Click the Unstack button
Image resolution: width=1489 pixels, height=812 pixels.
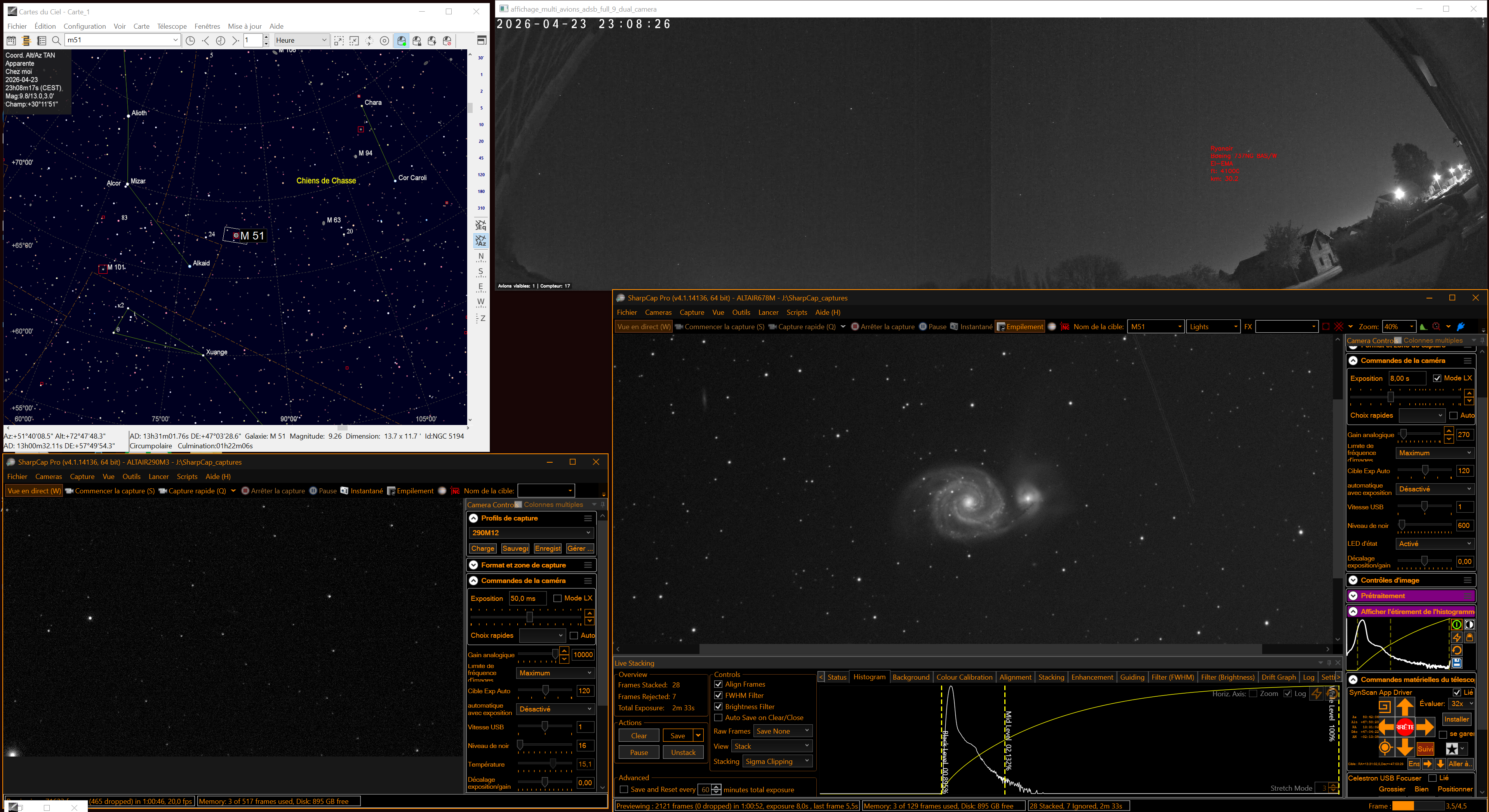tap(683, 752)
